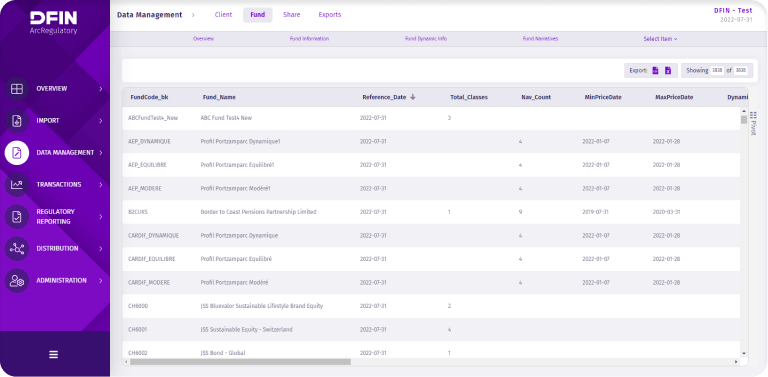The width and height of the screenshot is (768, 377).
Task: Click the Overview grid icon in sidebar
Action: [17, 89]
